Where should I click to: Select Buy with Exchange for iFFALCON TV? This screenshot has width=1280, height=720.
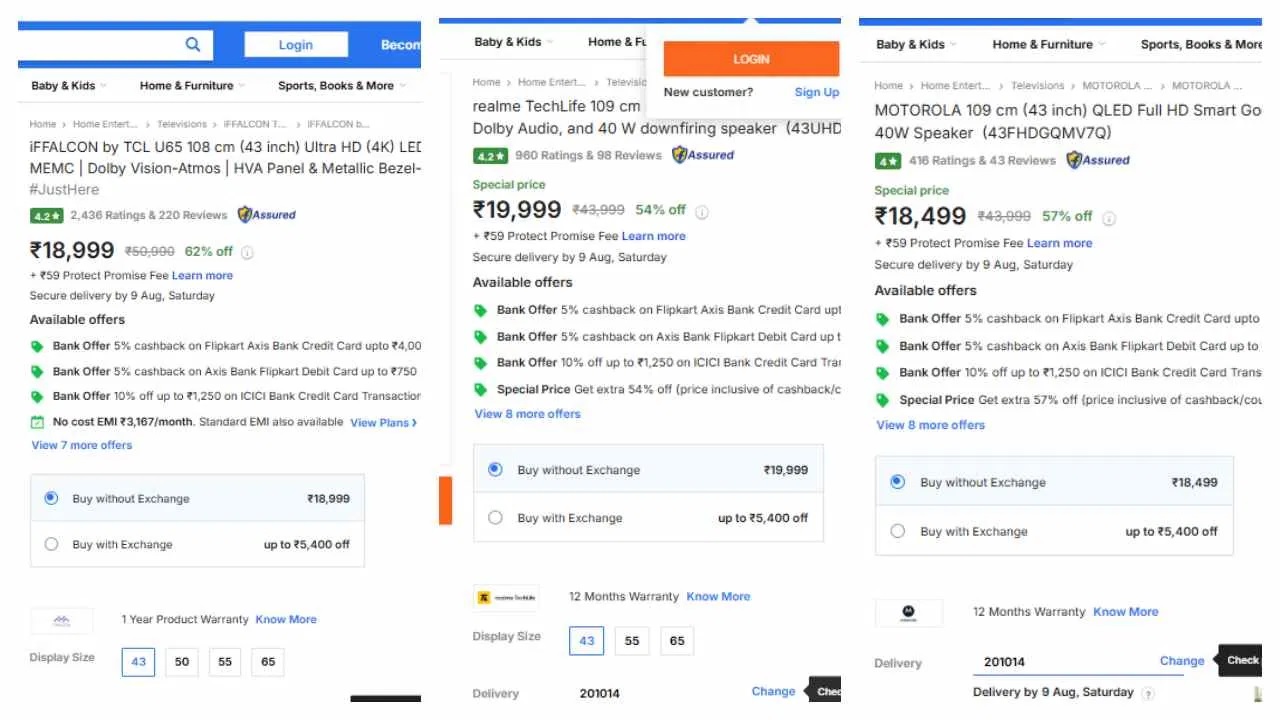(52, 544)
